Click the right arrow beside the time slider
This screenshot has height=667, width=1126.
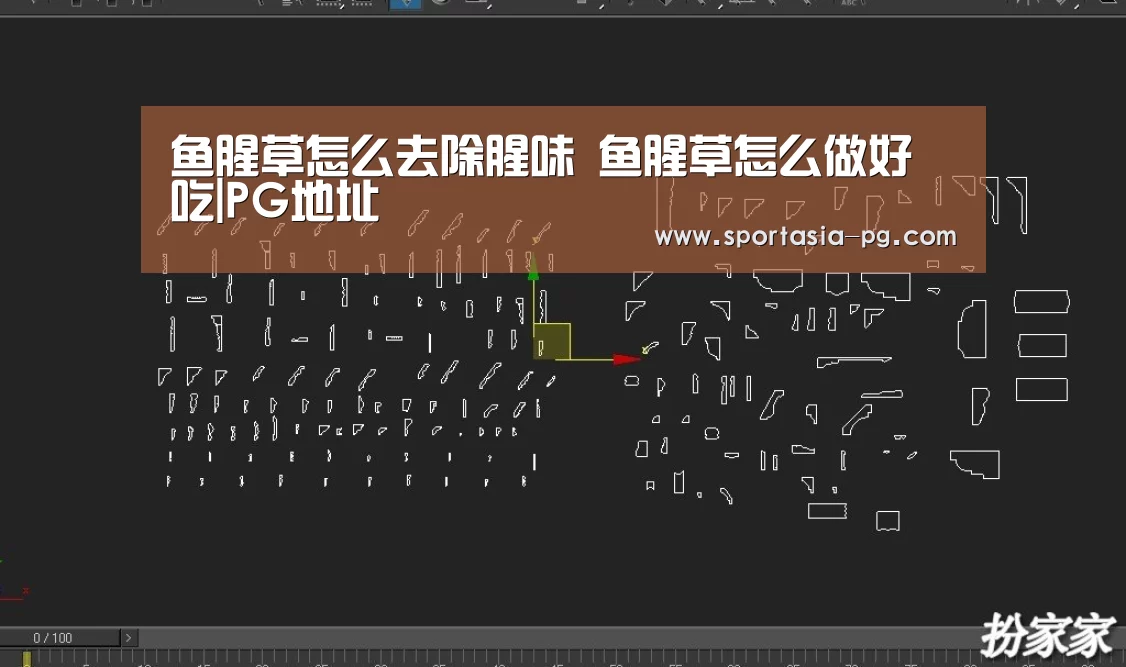(x=129, y=638)
